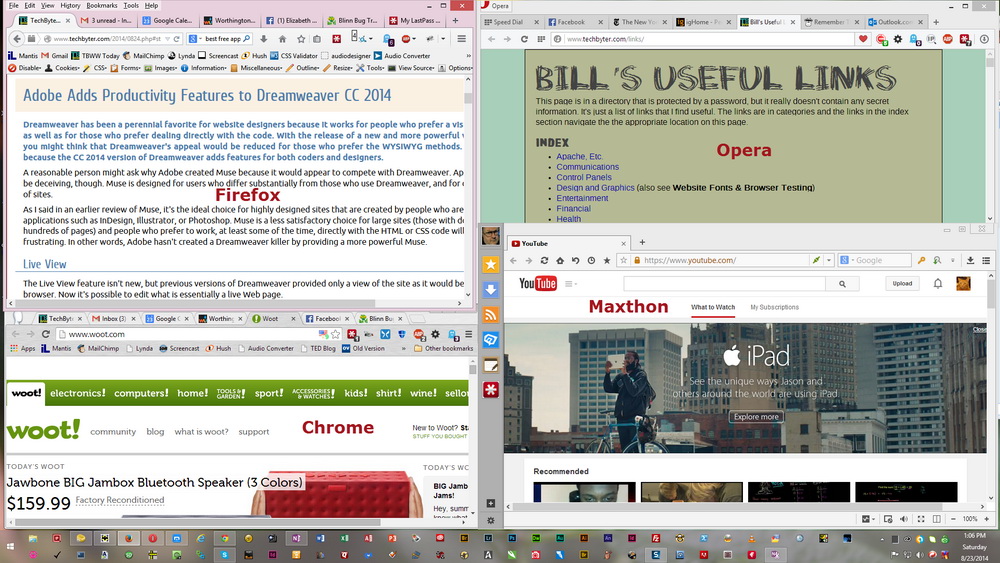1000x563 pixels.
Task: Switch to My LastPass tab in Firefox
Action: (x=413, y=20)
